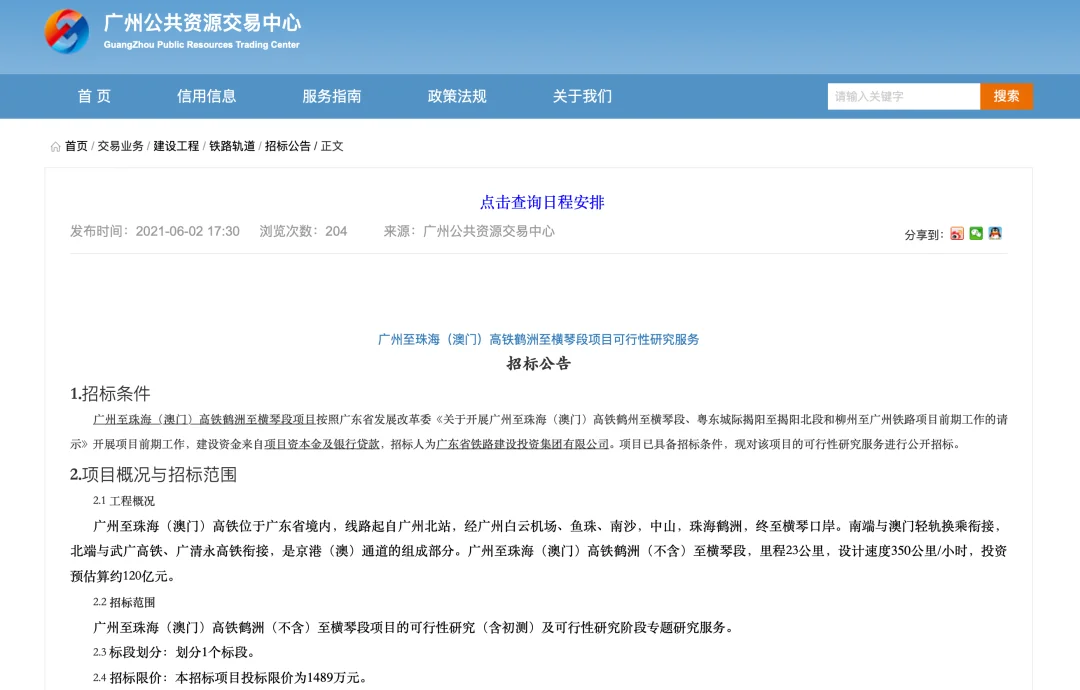Image resolution: width=1080 pixels, height=690 pixels.
Task: Open 建设工程 in the breadcrumb
Action: click(176, 146)
